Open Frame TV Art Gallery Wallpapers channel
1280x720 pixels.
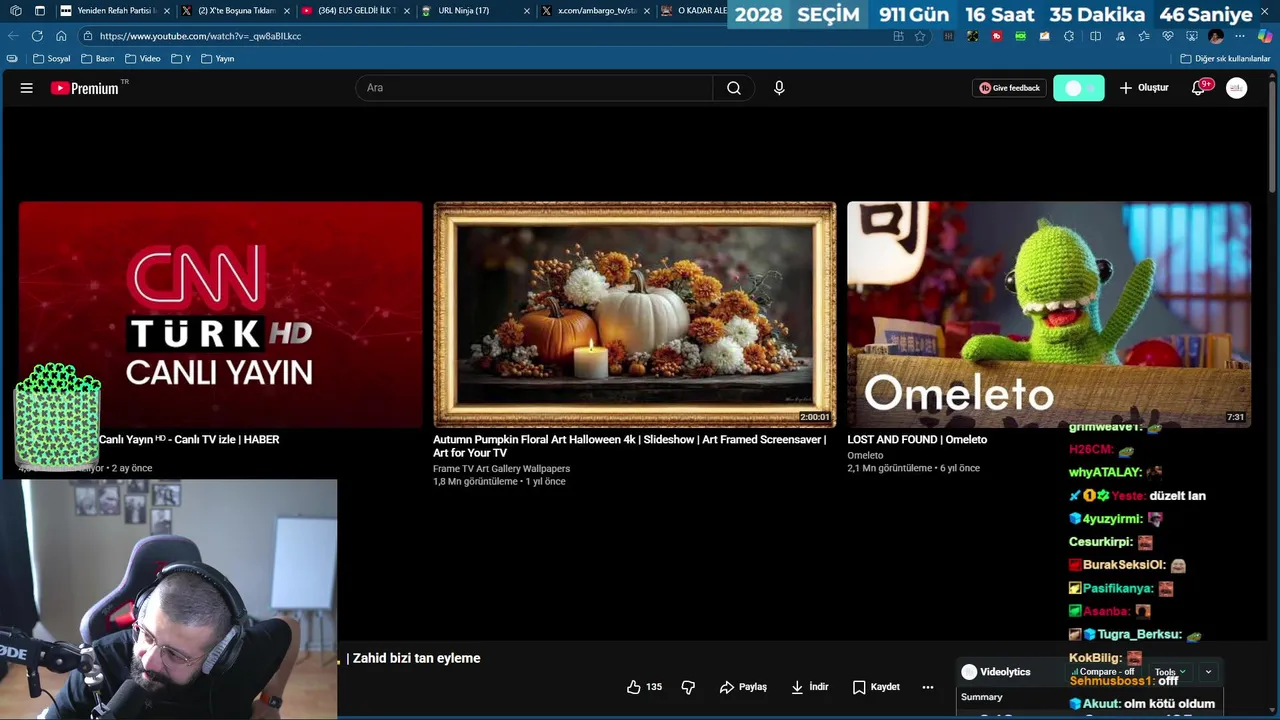point(501,469)
